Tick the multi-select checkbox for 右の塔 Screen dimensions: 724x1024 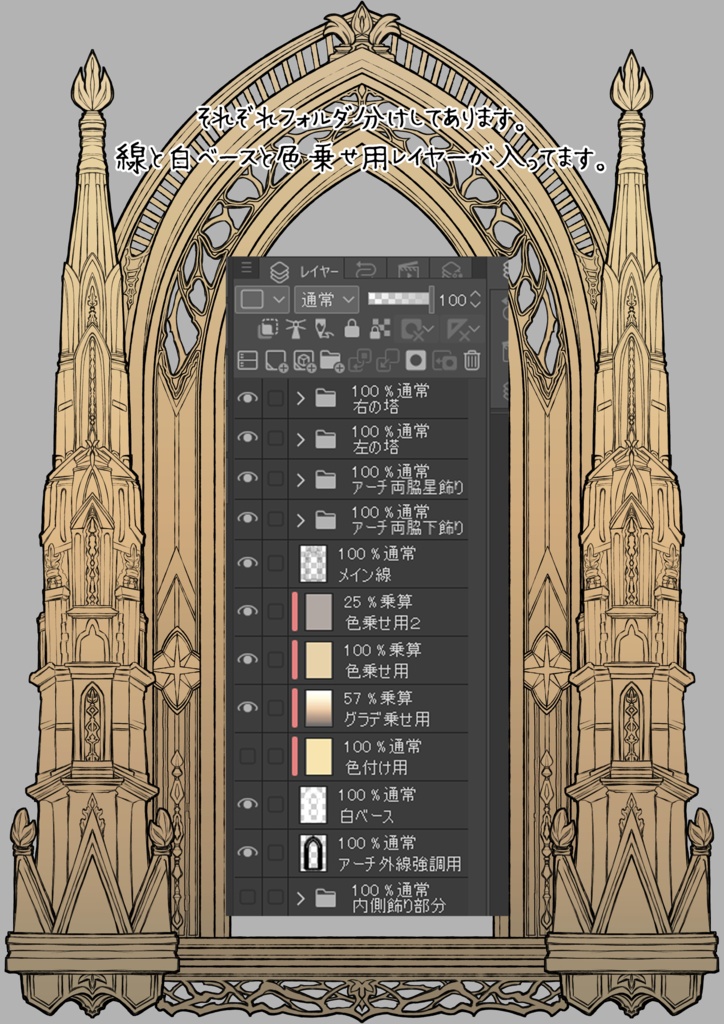(275, 398)
